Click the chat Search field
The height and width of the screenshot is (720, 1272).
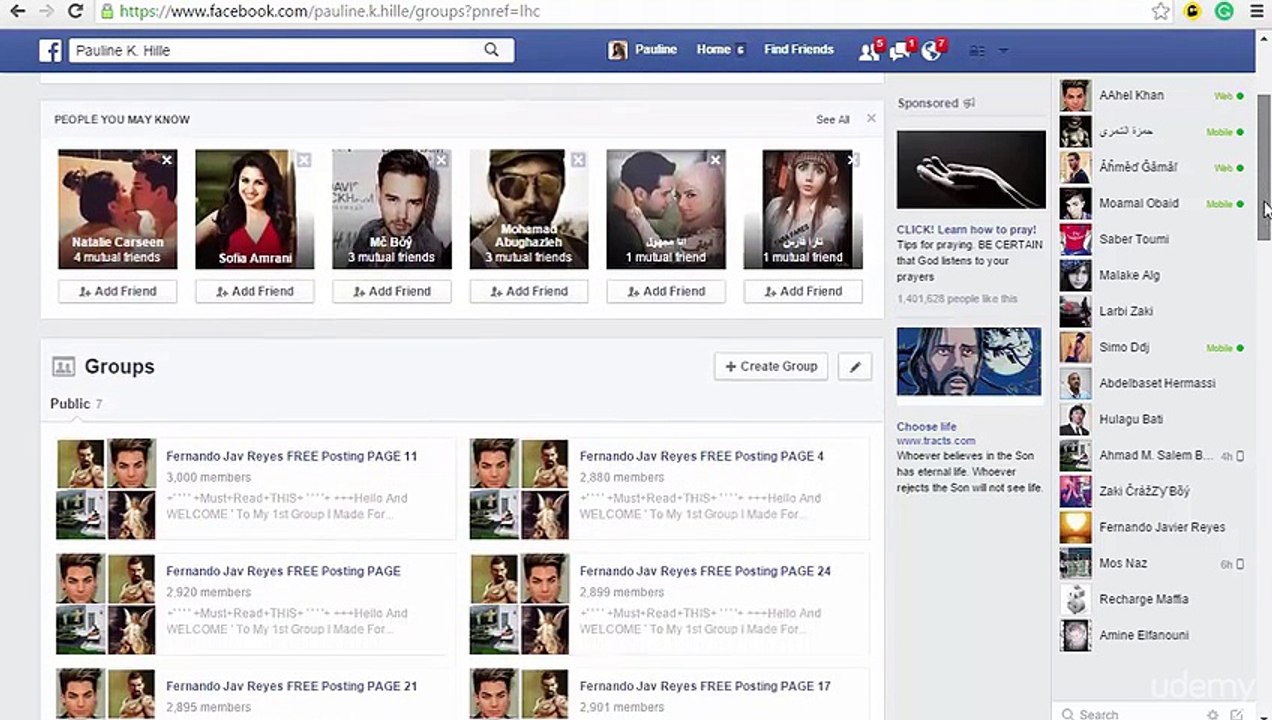(1130, 715)
